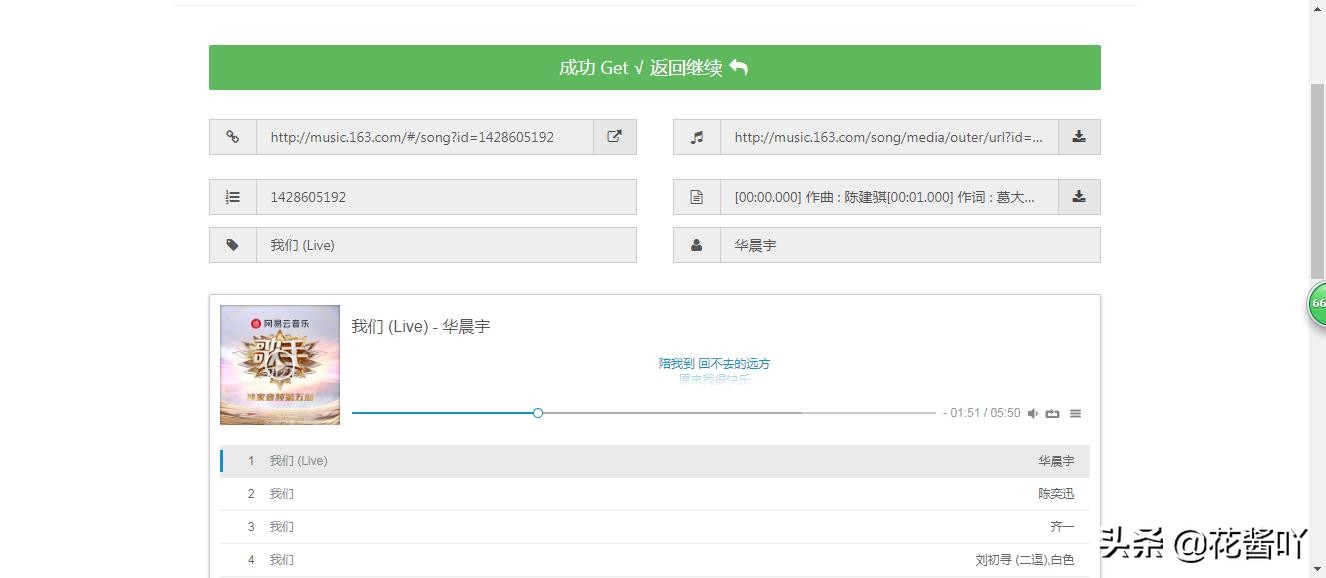The image size is (1326, 578).
Task: Play track 3 我们 by 齐一
Action: click(x=655, y=527)
